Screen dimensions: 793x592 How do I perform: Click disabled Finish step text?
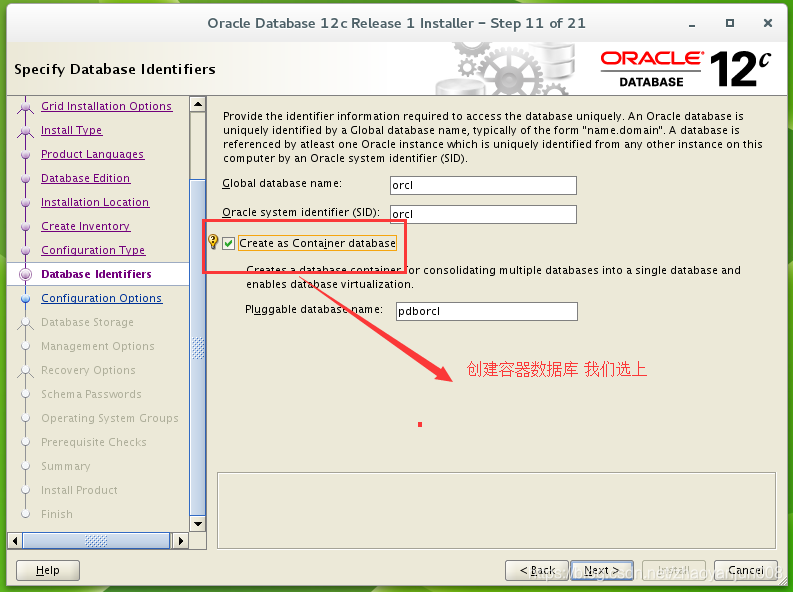click(x=57, y=514)
